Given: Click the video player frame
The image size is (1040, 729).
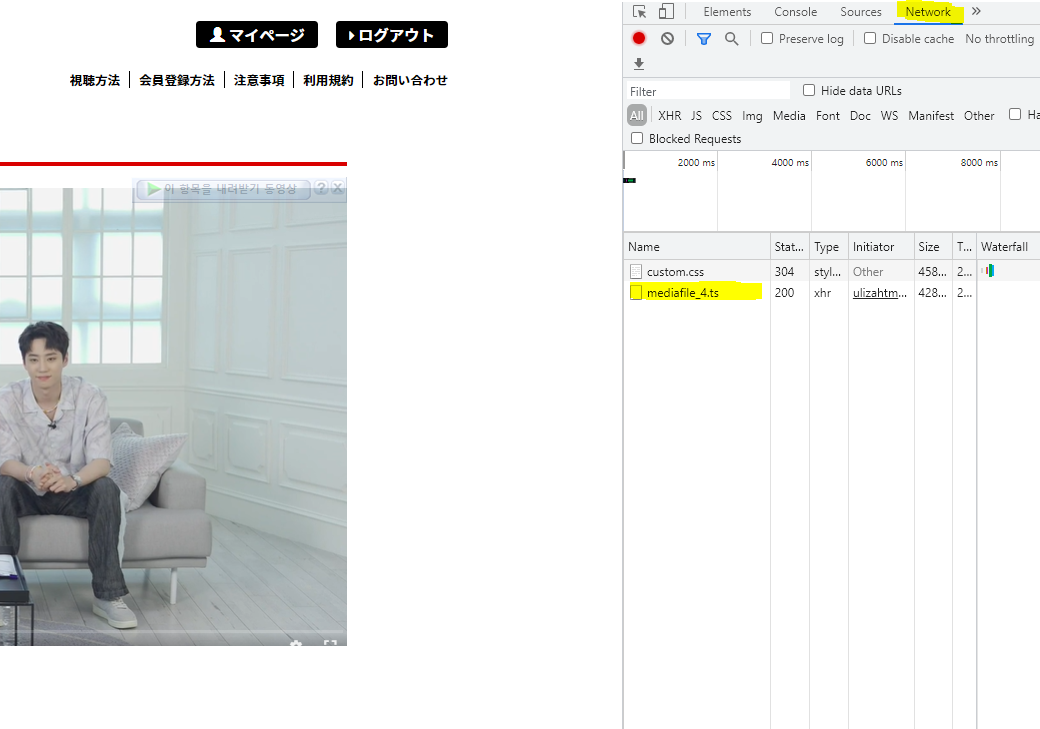Looking at the screenshot, I should 173,417.
